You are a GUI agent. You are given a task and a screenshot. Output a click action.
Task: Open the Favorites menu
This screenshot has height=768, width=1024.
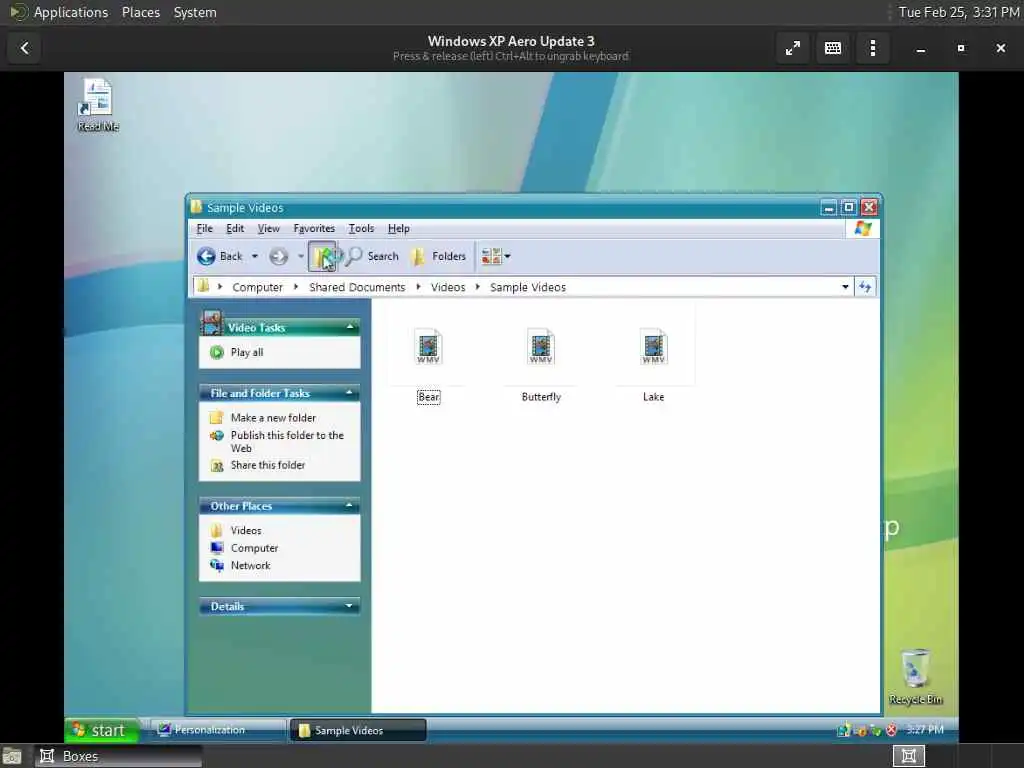coord(314,229)
